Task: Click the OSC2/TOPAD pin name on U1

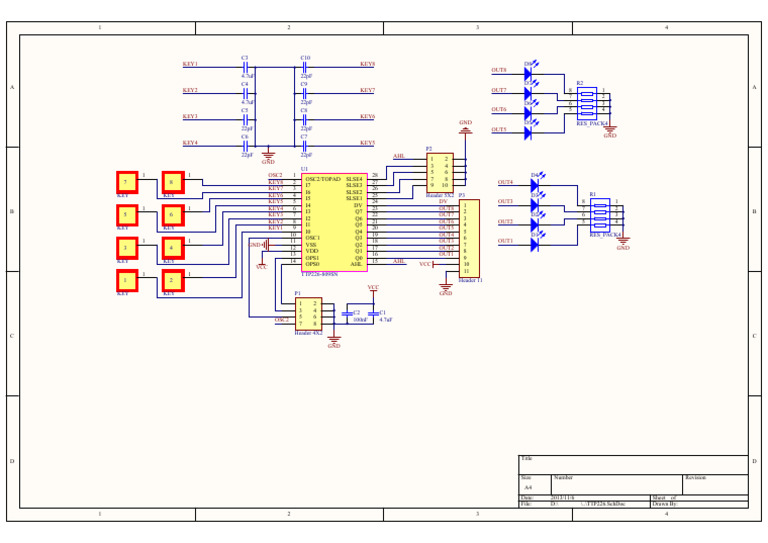Action: (322, 179)
